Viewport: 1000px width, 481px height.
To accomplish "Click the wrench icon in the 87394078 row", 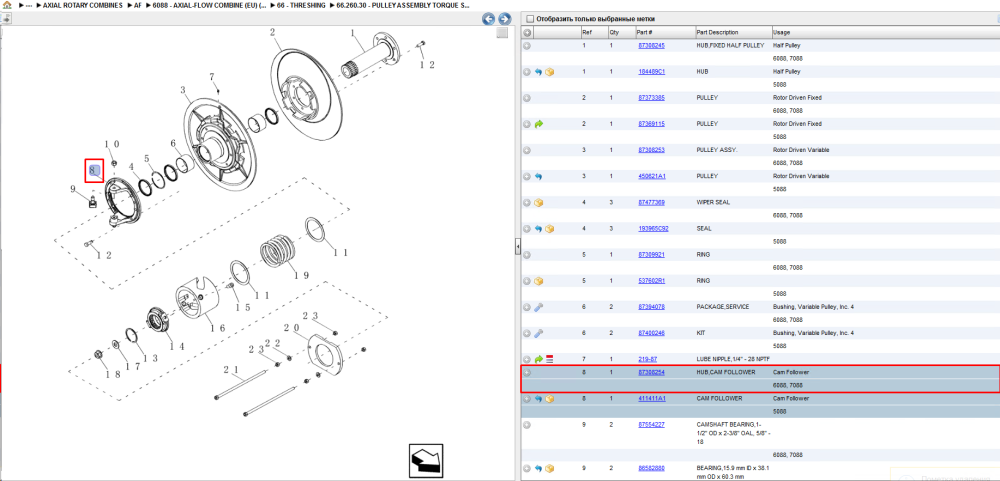I will point(538,307).
